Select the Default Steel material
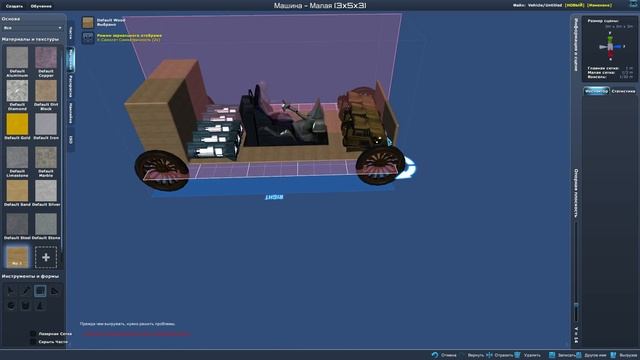 17,224
